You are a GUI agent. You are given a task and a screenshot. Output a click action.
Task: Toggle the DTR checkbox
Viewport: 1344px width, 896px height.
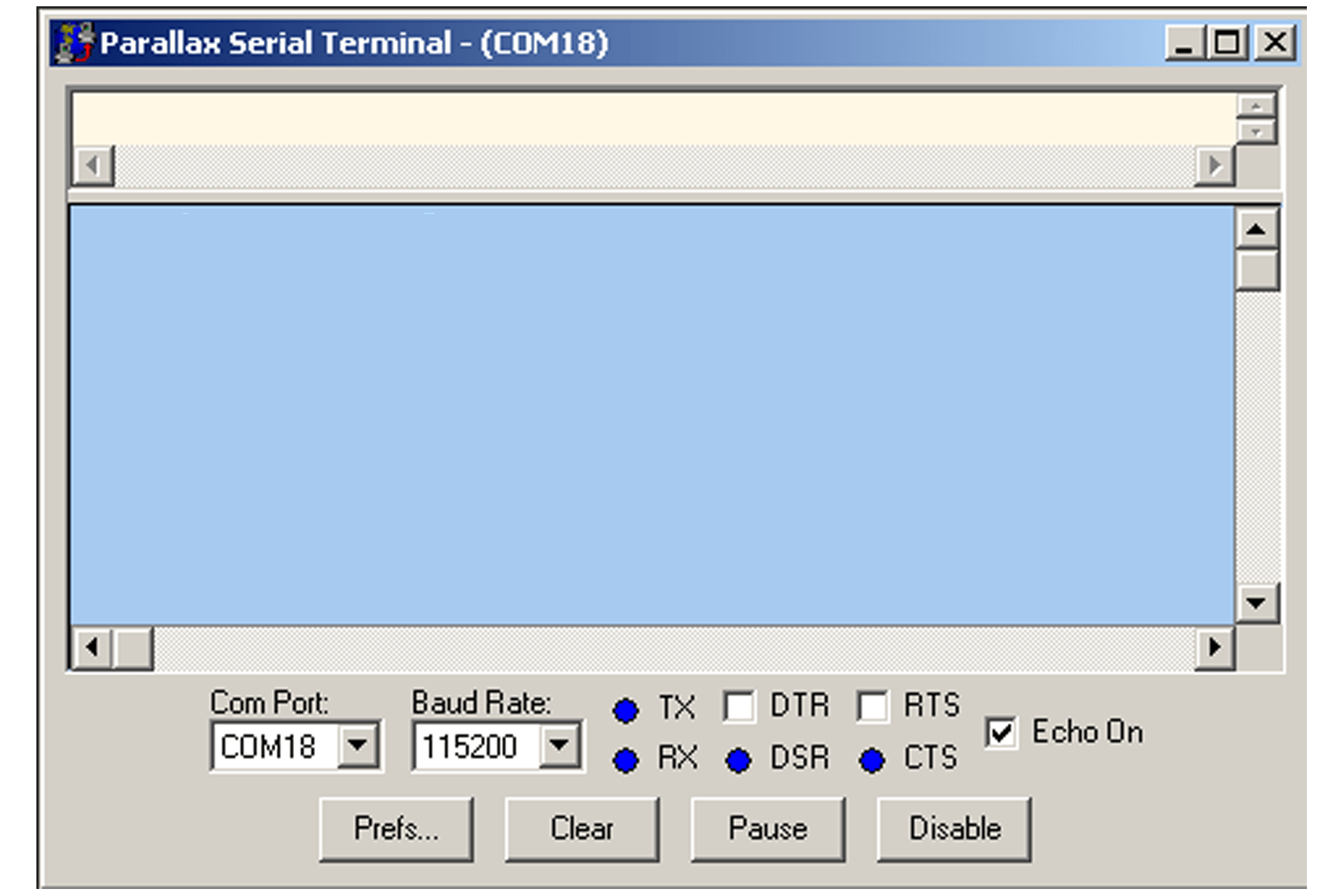pos(739,706)
